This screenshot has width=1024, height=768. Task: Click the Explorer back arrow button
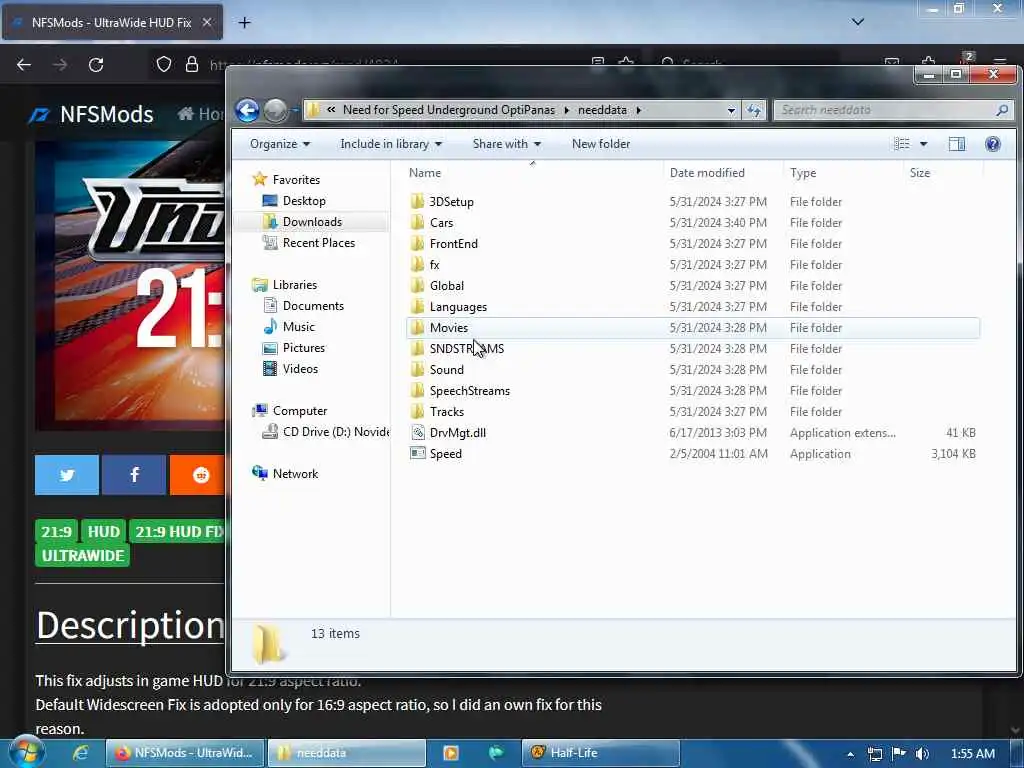click(x=247, y=110)
